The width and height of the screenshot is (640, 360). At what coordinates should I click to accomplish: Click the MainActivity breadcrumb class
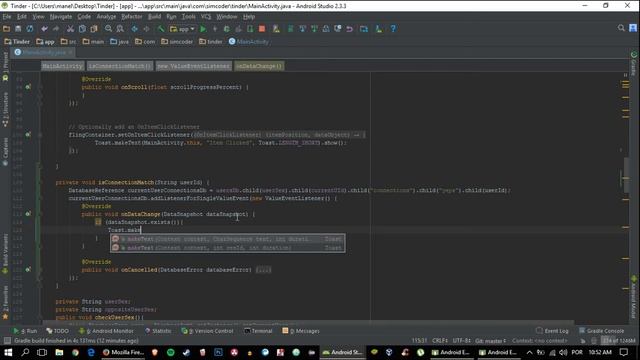[x=249, y=42]
